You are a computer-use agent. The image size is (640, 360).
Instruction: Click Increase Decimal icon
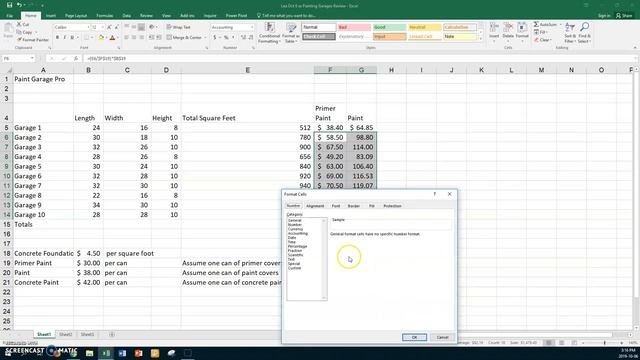click(x=243, y=38)
